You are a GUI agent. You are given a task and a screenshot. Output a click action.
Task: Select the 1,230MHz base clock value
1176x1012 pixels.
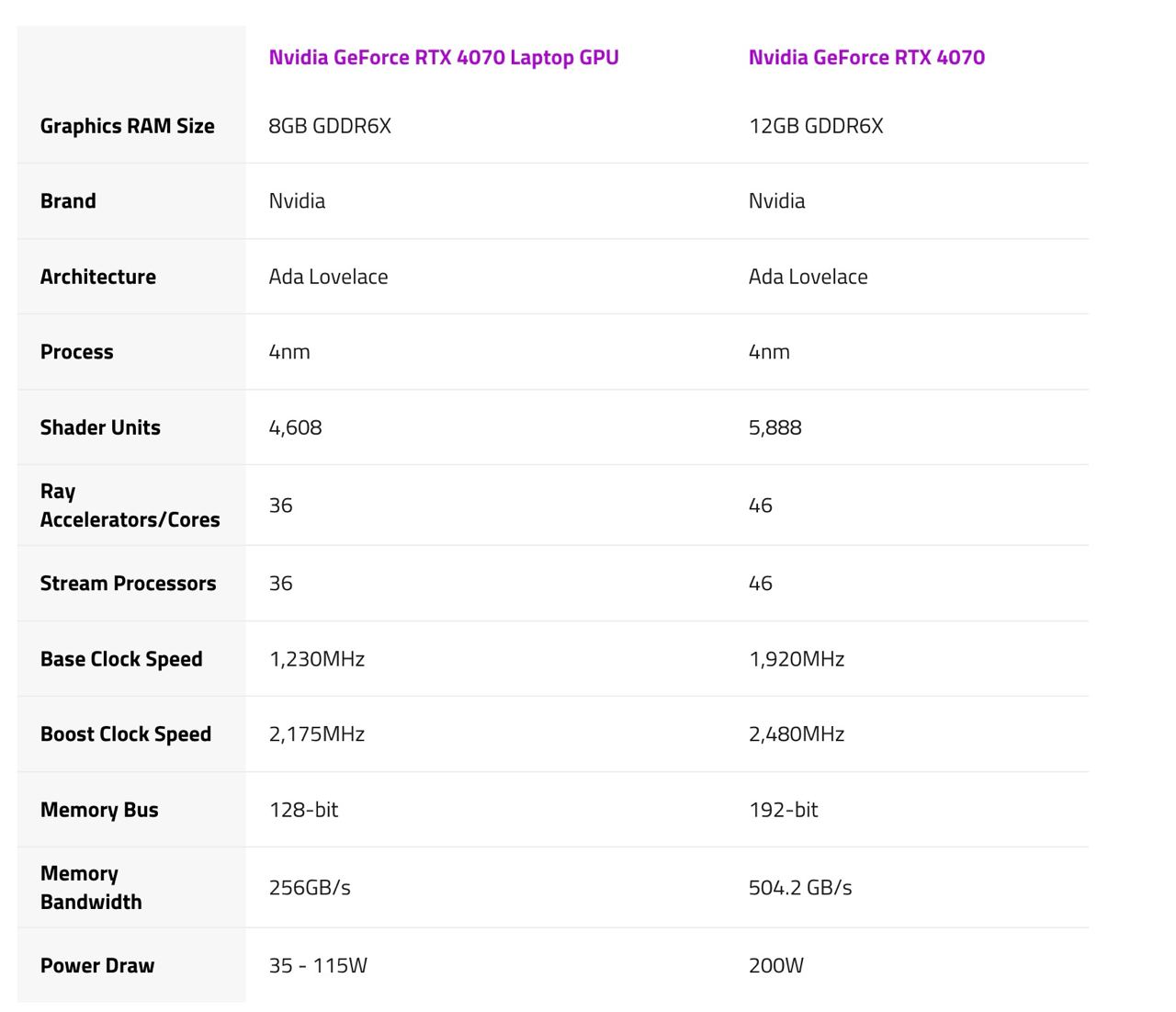click(x=317, y=659)
